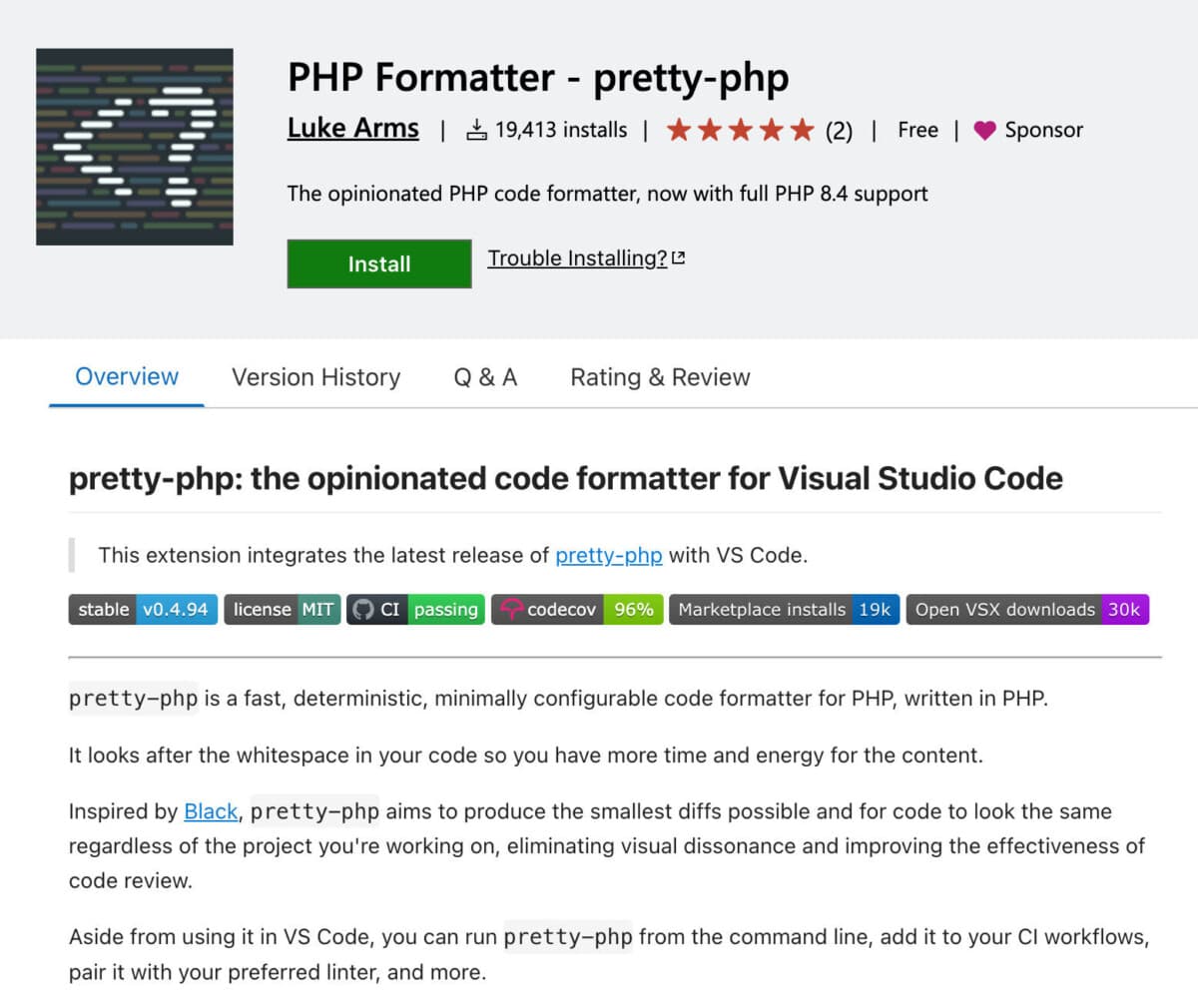
Task: Click the Sponsor heart icon
Action: [984, 131]
